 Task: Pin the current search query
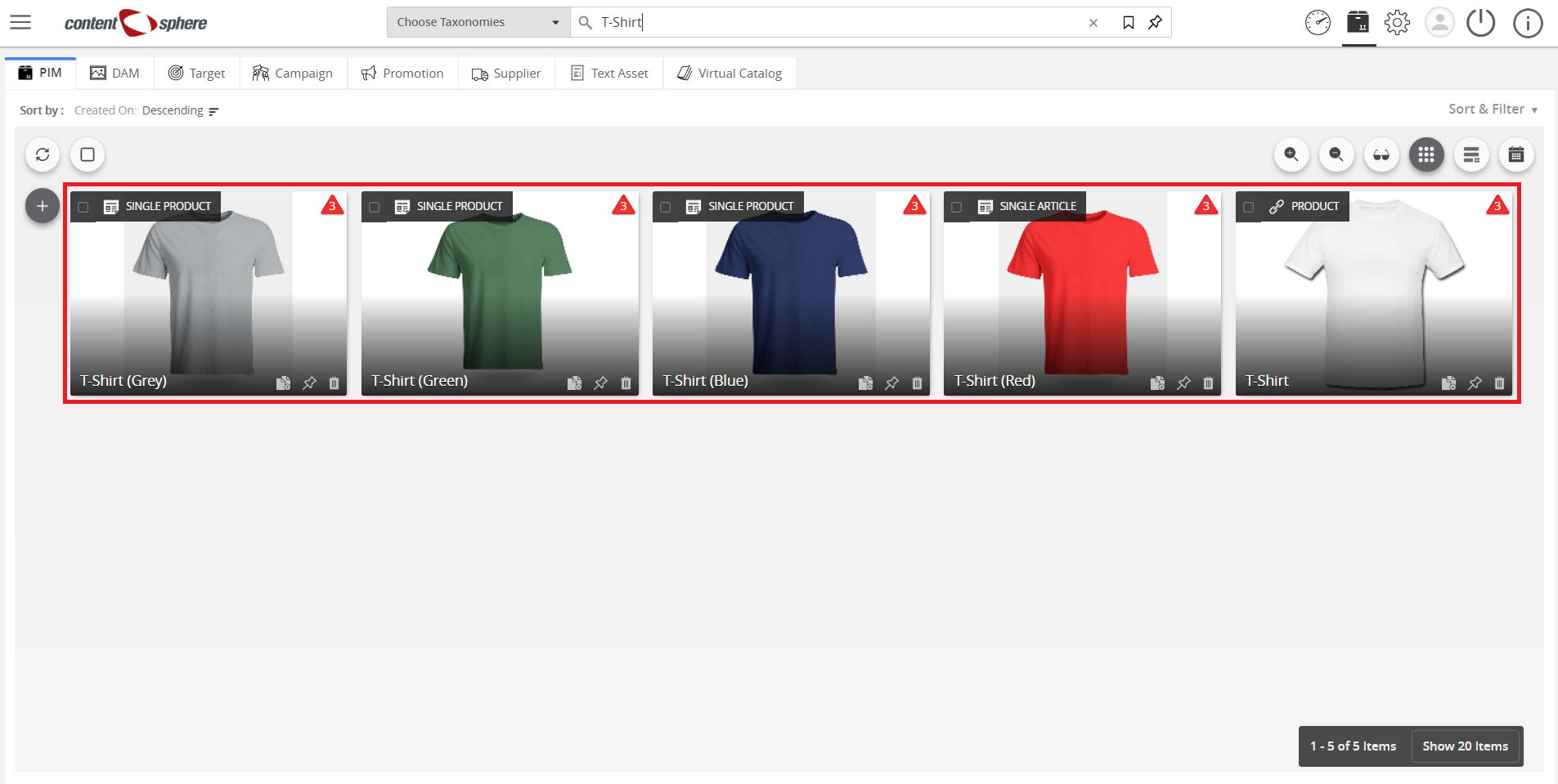[1155, 23]
